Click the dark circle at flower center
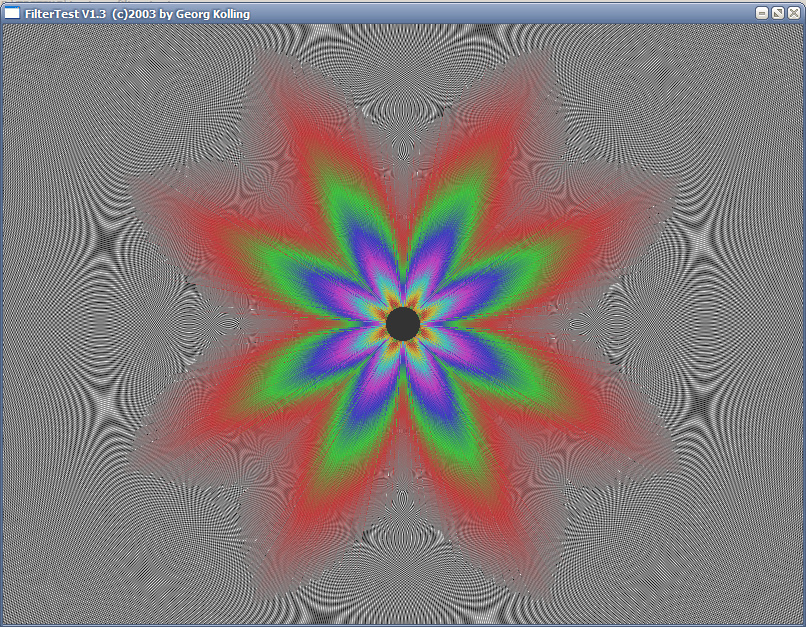Viewport: 806px width, 627px height. 402,324
